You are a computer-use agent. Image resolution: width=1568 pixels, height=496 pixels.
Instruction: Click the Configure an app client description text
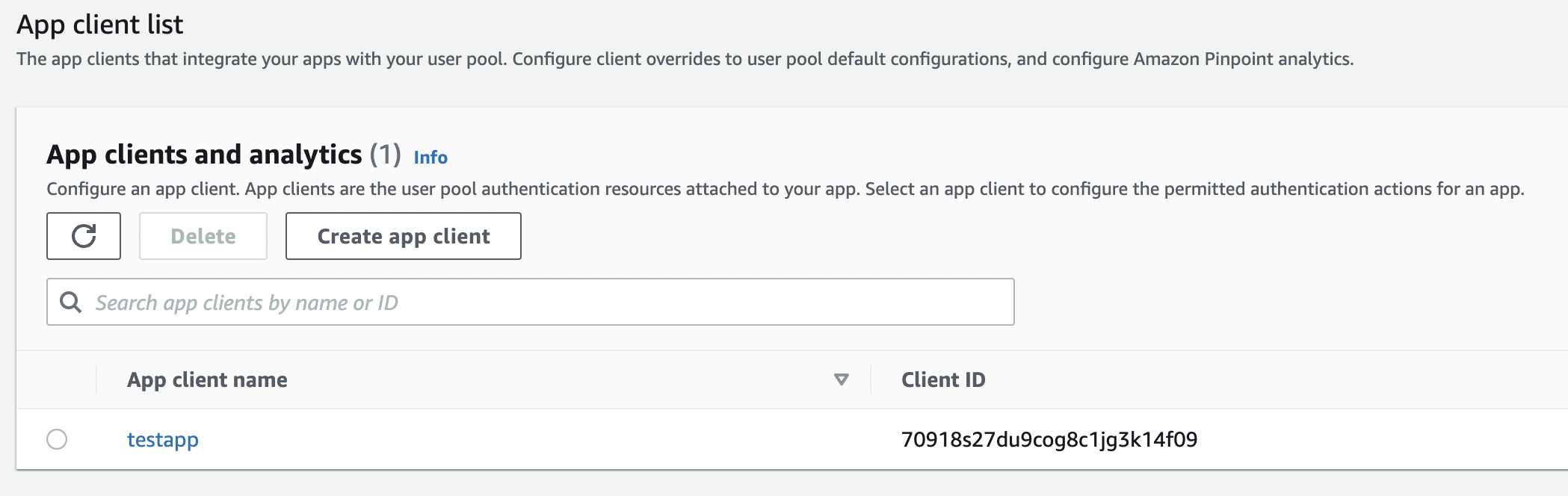pyautogui.click(x=785, y=189)
